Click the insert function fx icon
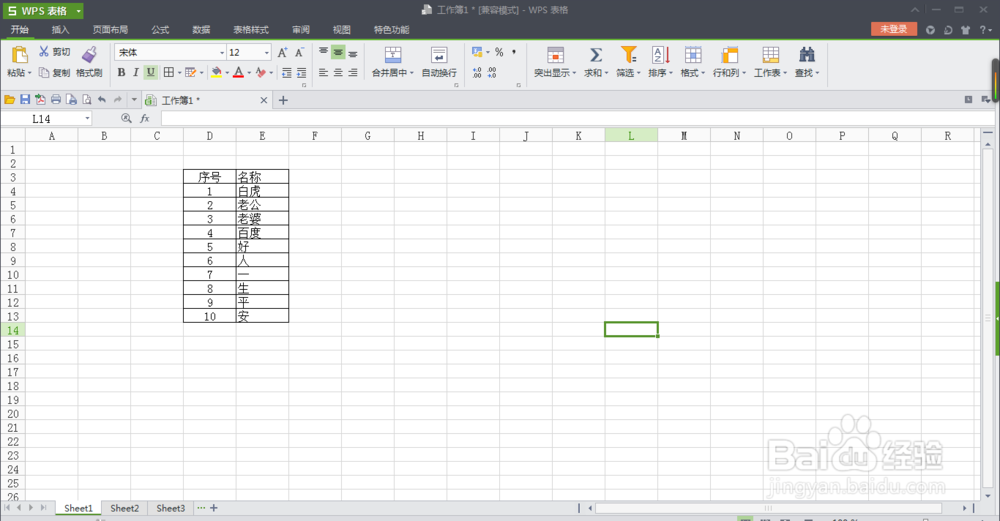Screen dimensions: 1000x521 145,119
